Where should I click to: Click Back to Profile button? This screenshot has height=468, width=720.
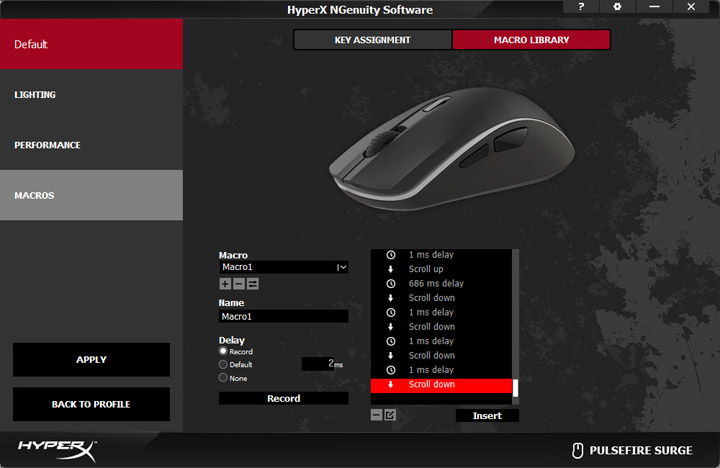pyautogui.click(x=91, y=404)
